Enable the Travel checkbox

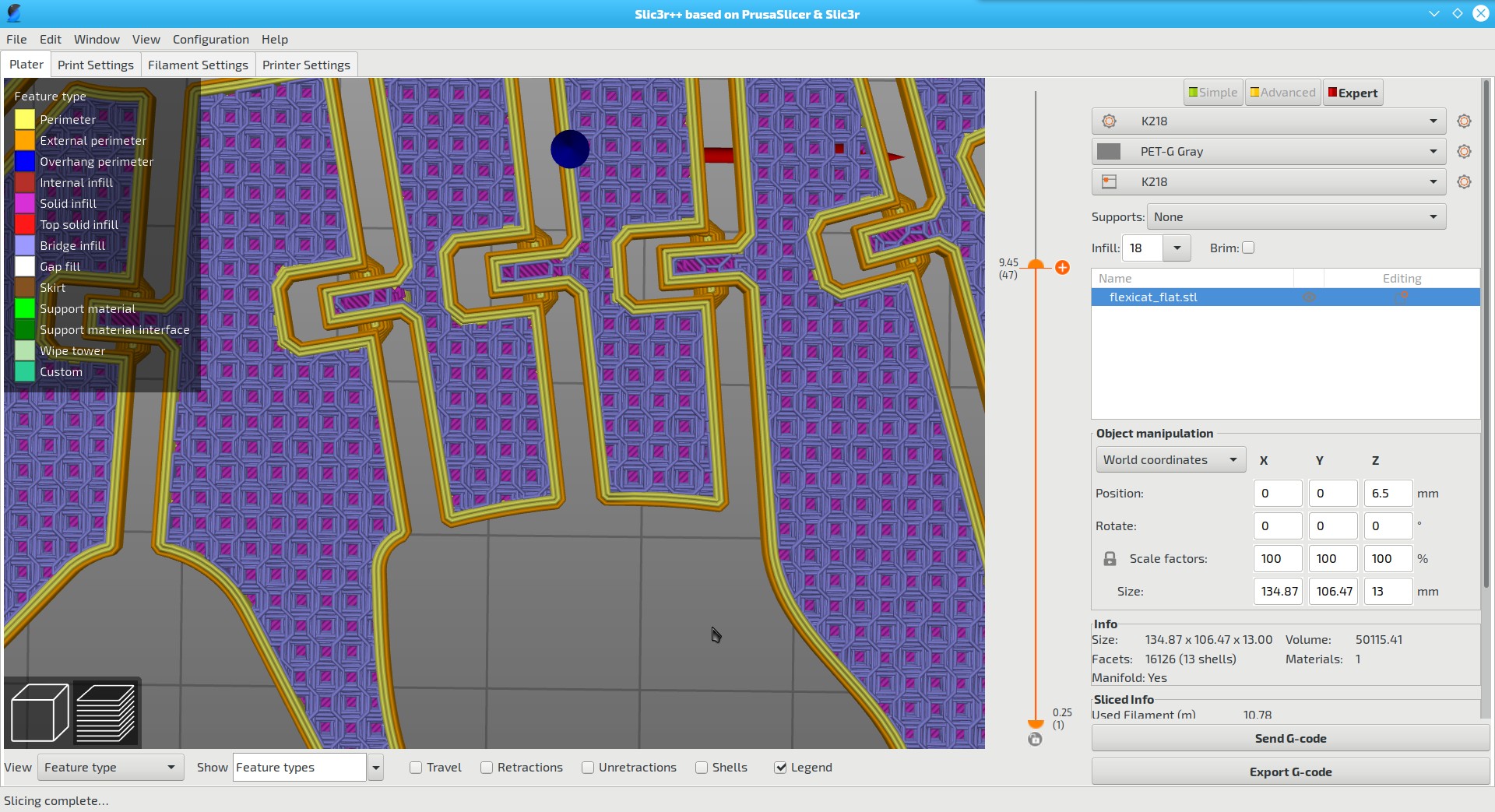[x=416, y=768]
